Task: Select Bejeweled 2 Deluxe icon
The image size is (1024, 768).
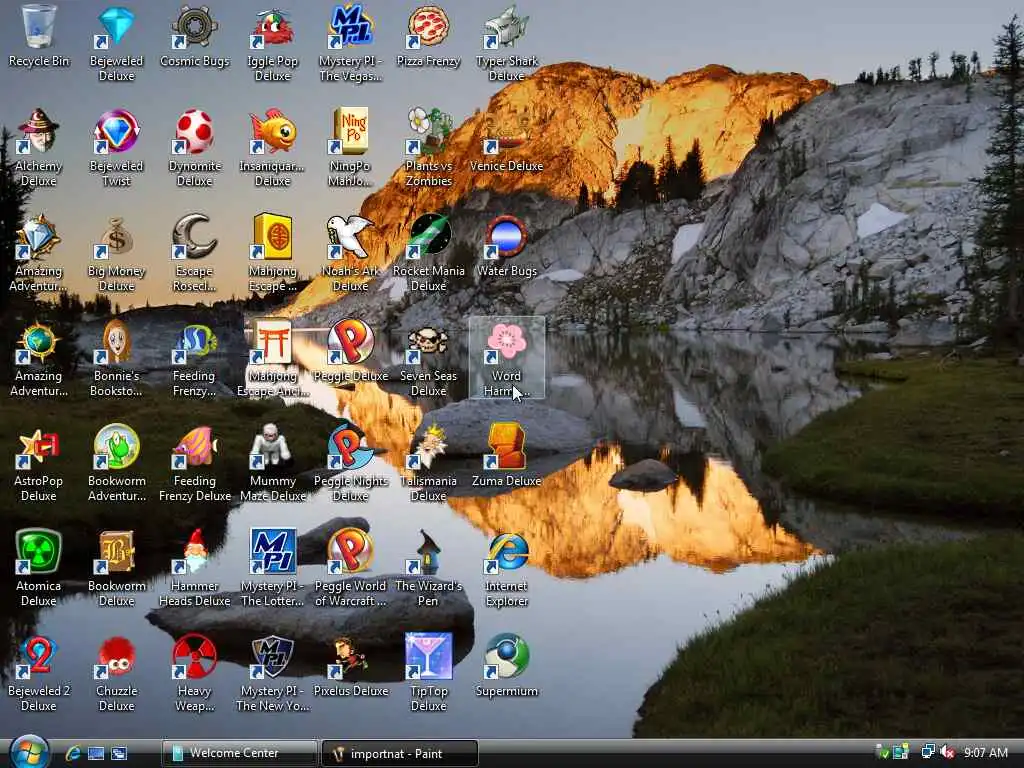Action: [39, 673]
